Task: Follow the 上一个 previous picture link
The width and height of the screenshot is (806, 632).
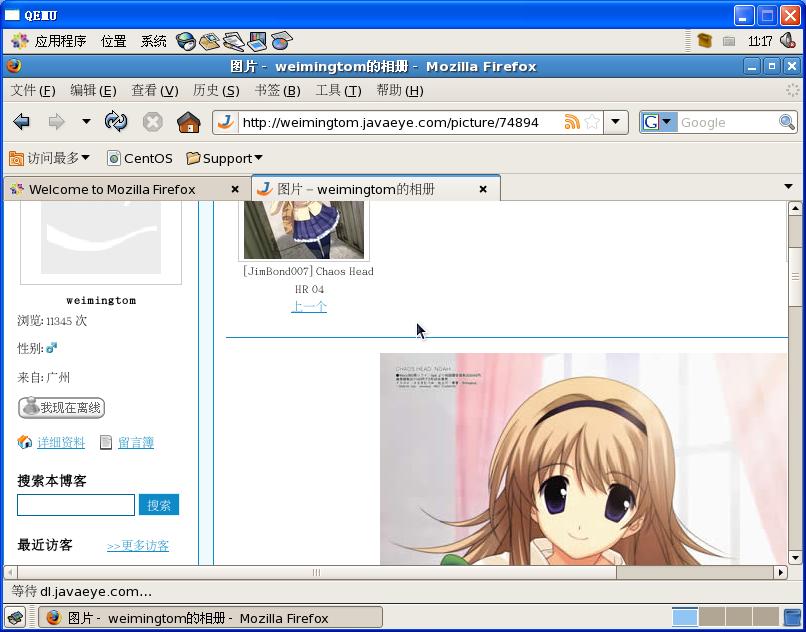Action: click(309, 307)
